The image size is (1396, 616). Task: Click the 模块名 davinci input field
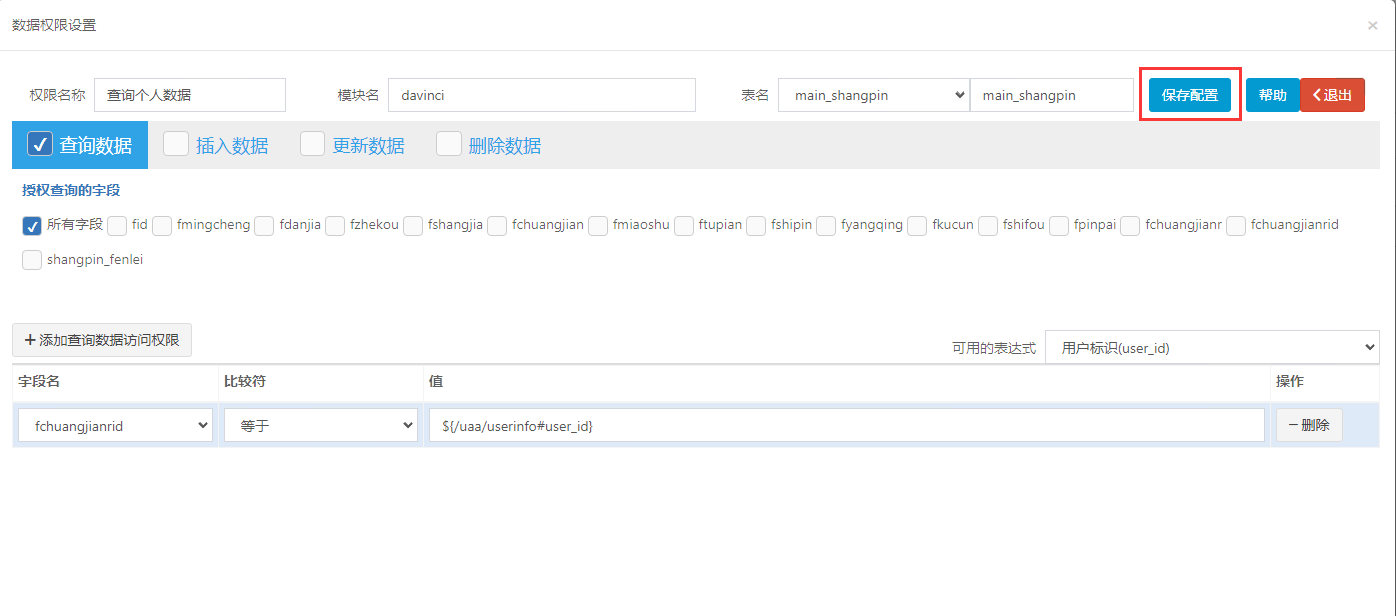pyautogui.click(x=542, y=95)
